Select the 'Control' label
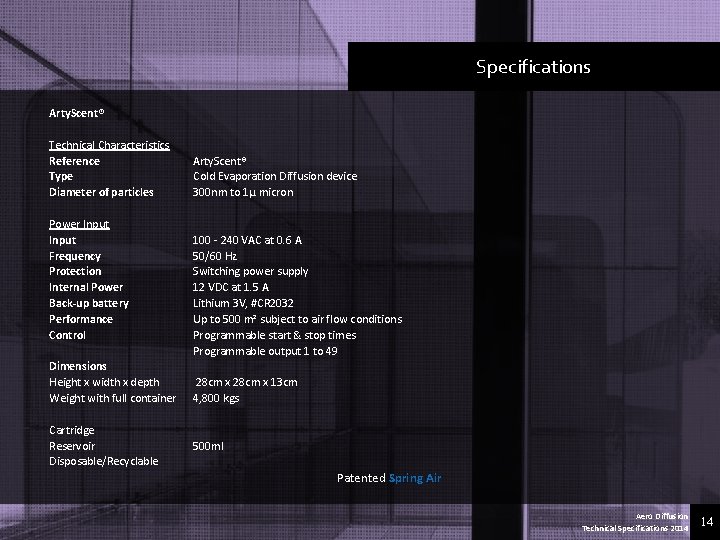720x540 pixels. (67, 335)
